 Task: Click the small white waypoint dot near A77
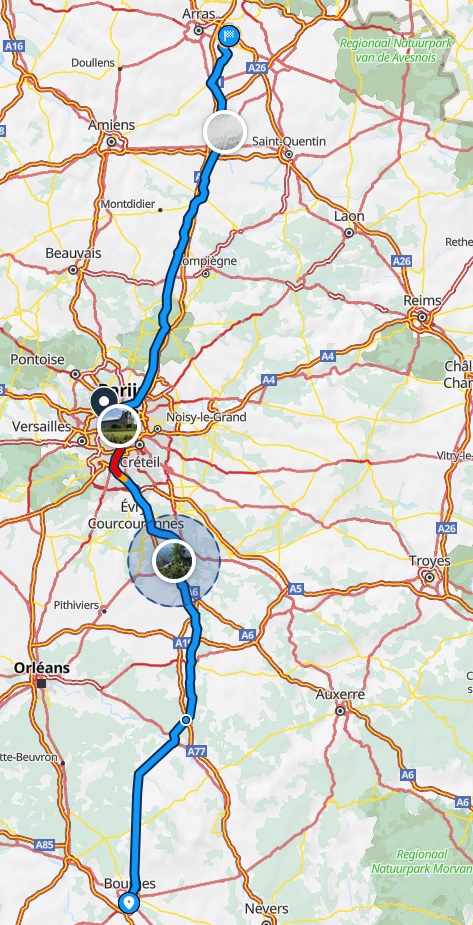point(186,720)
